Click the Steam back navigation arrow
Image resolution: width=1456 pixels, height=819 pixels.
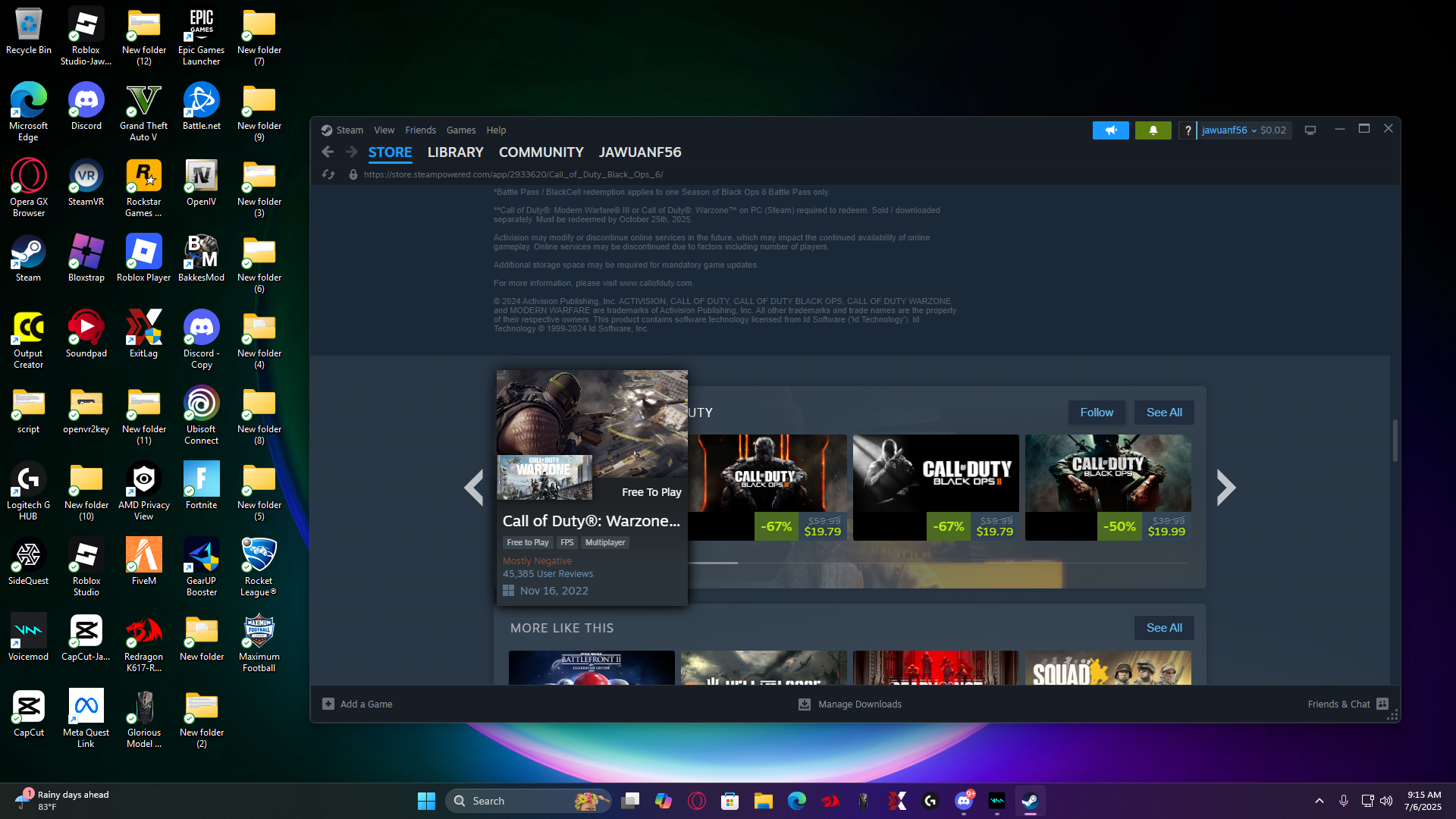point(328,152)
